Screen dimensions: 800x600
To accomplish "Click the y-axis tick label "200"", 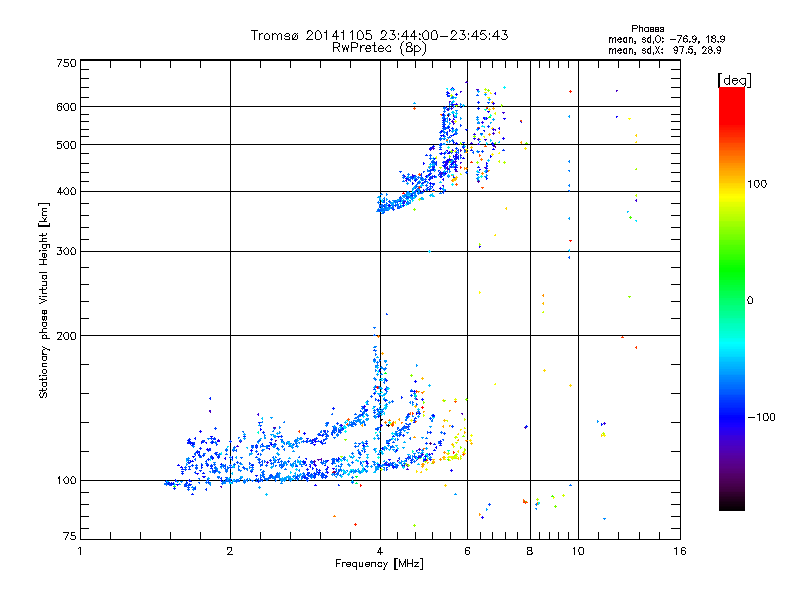I will pyautogui.click(x=66, y=336).
